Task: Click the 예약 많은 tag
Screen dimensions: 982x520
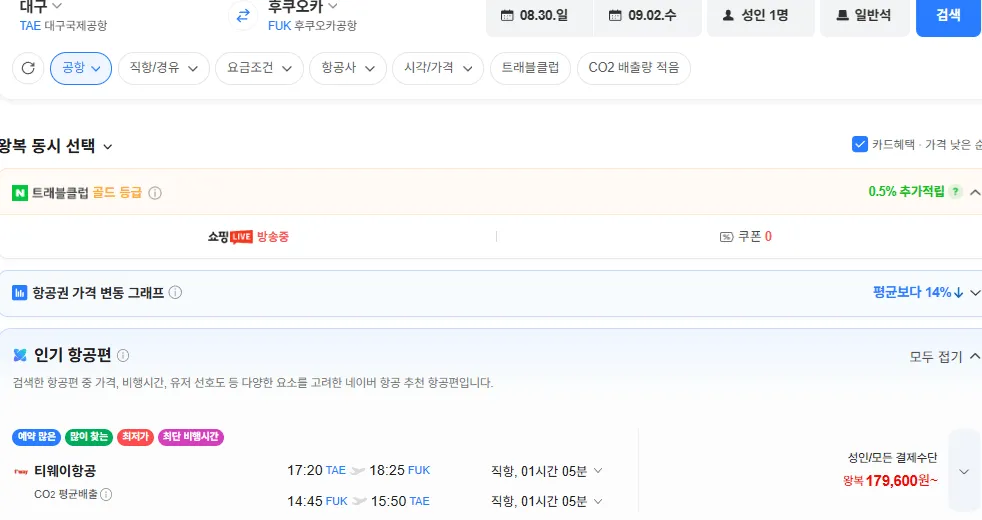Action: pos(36,437)
